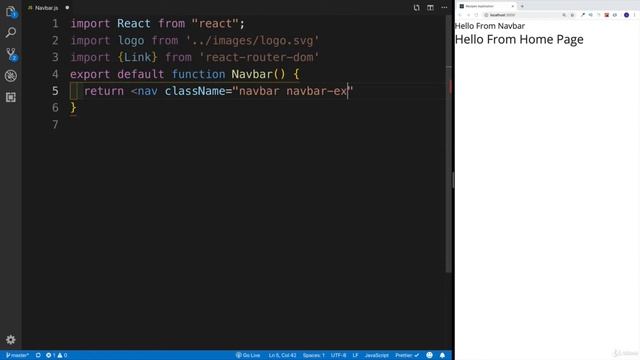Viewport: 640px width, 360px height.
Task: Click the zoom magnifier icon in address bar
Action: click(x=564, y=15)
